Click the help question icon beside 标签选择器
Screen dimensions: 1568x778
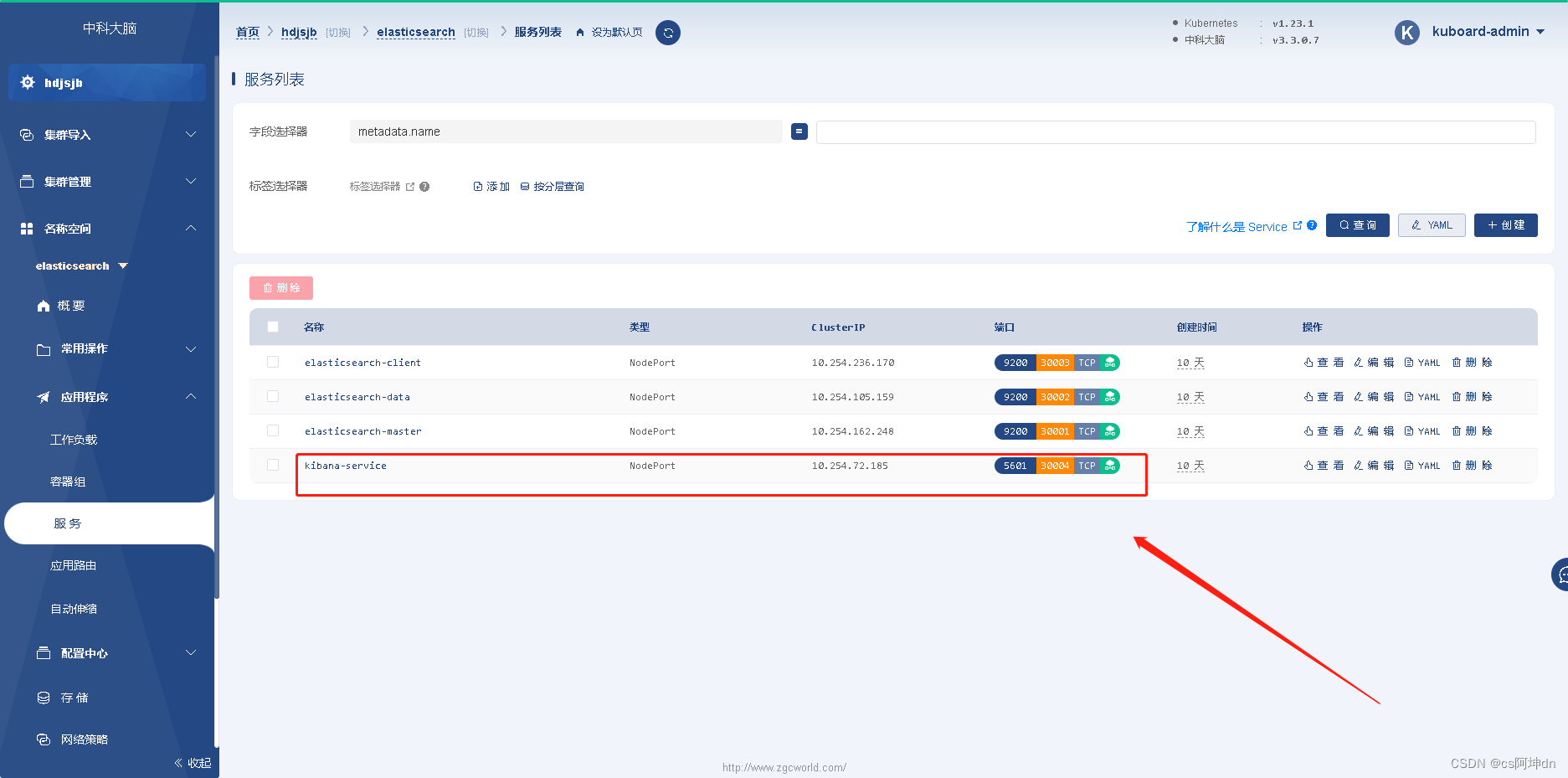click(x=424, y=187)
